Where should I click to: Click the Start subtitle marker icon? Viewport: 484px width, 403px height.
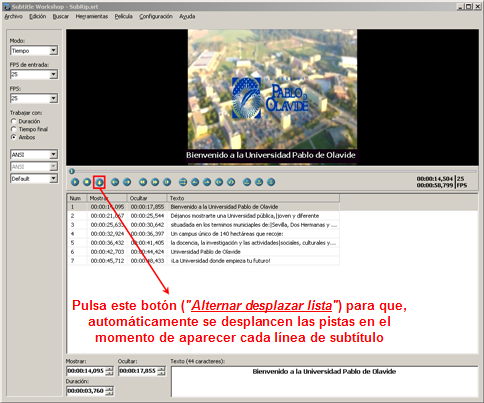(x=219, y=182)
